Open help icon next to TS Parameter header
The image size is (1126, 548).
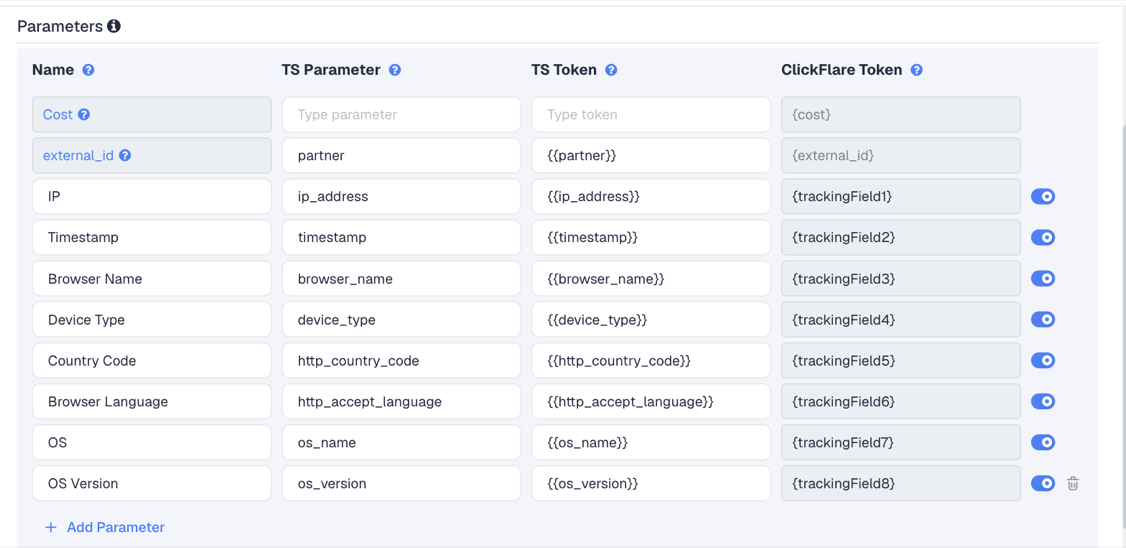pos(395,70)
